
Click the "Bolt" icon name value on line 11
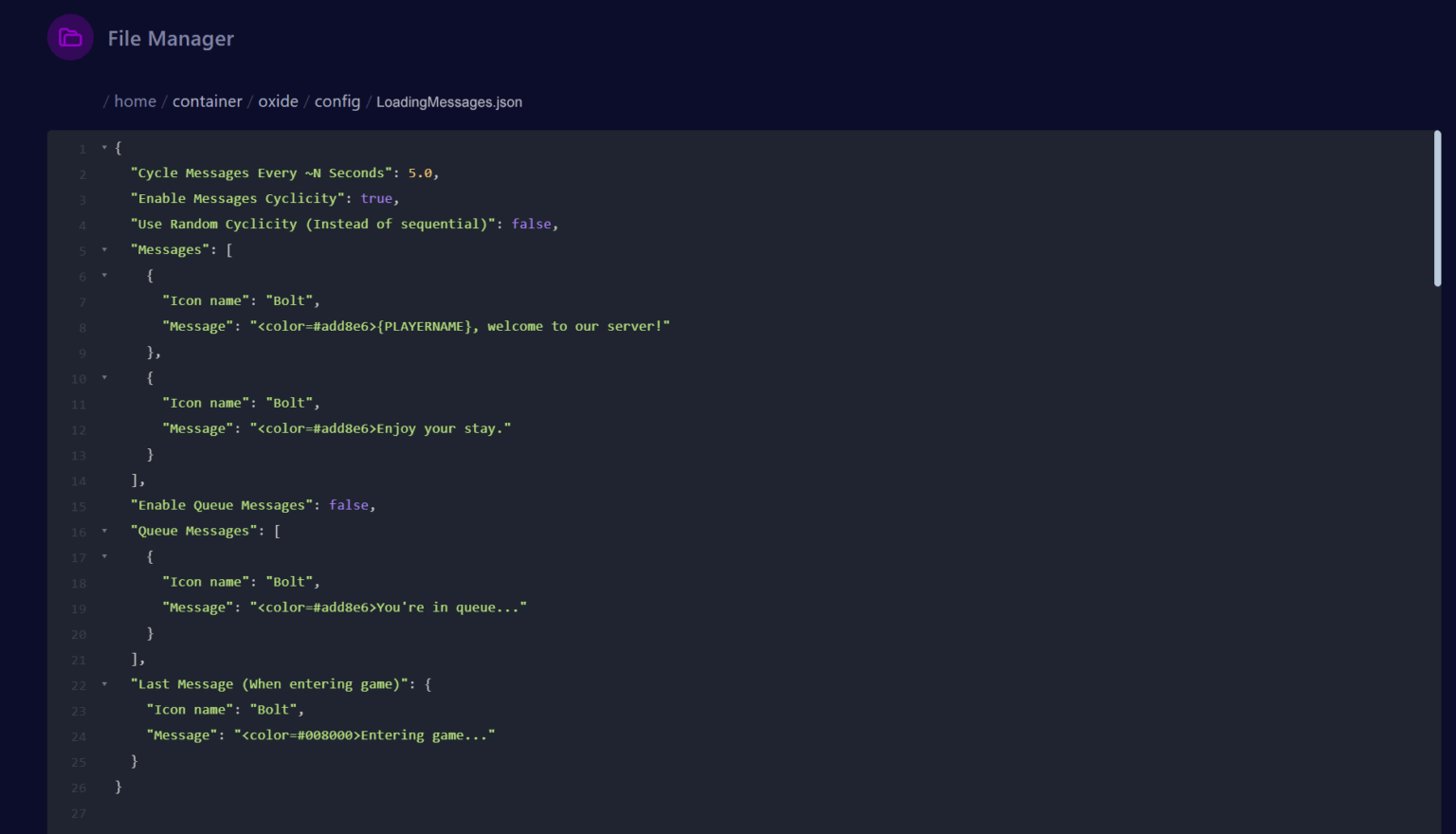(x=289, y=404)
